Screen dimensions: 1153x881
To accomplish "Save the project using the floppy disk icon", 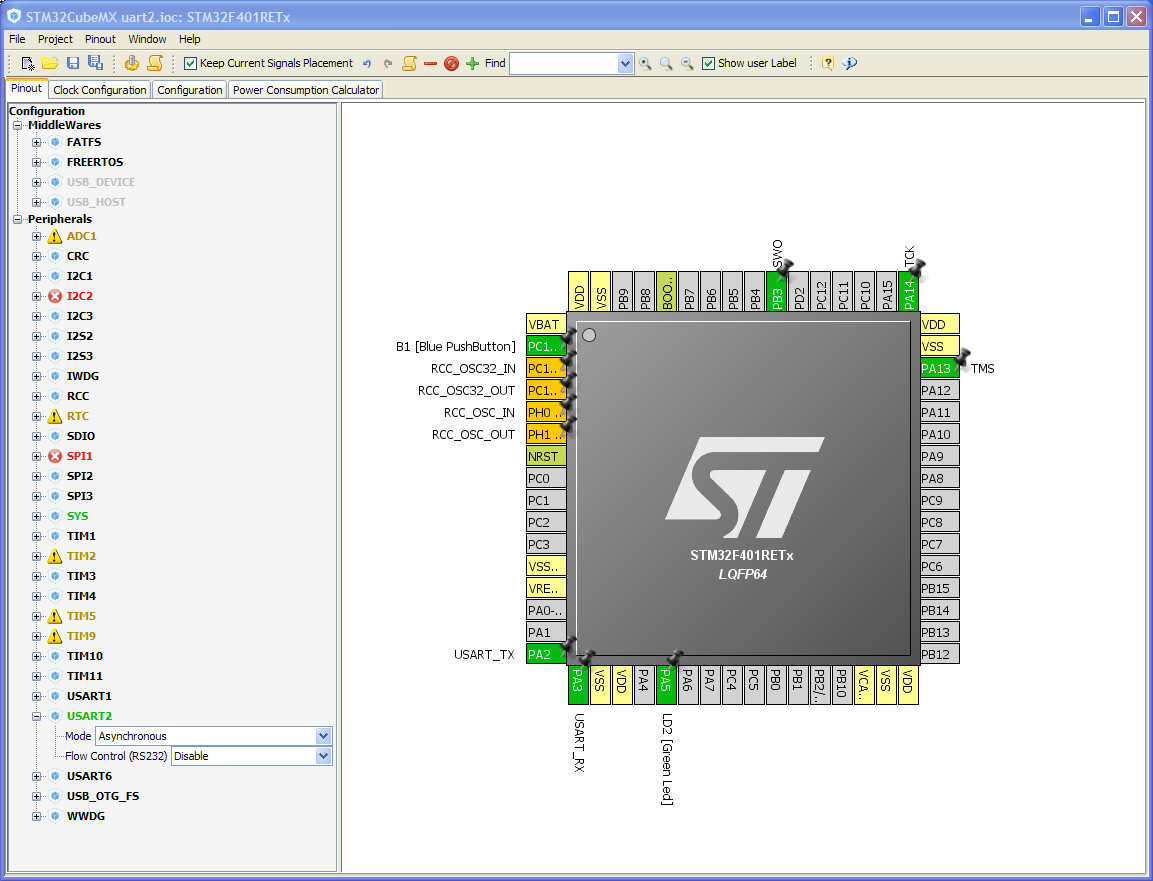I will pyautogui.click(x=73, y=63).
